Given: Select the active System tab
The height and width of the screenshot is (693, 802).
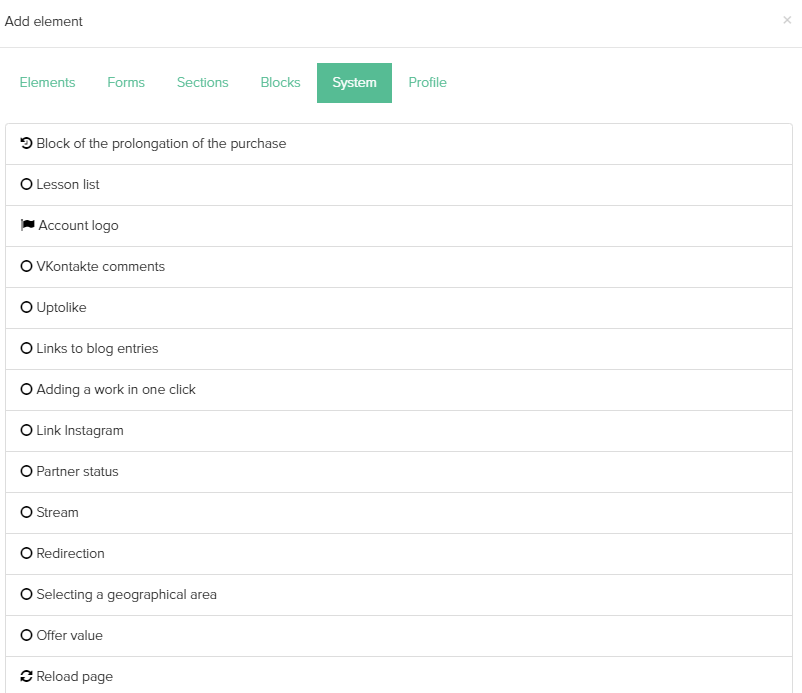Looking at the screenshot, I should 354,82.
